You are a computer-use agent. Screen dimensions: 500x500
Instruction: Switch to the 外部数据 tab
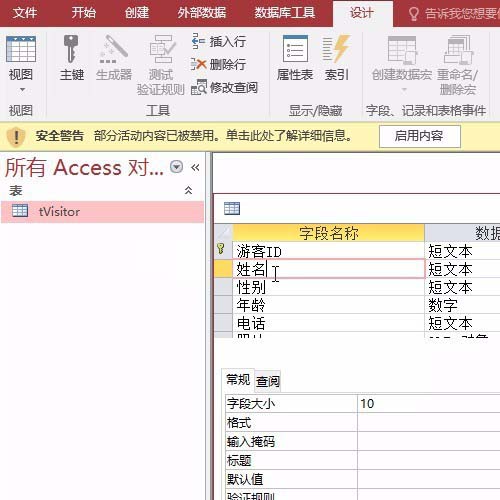point(202,13)
